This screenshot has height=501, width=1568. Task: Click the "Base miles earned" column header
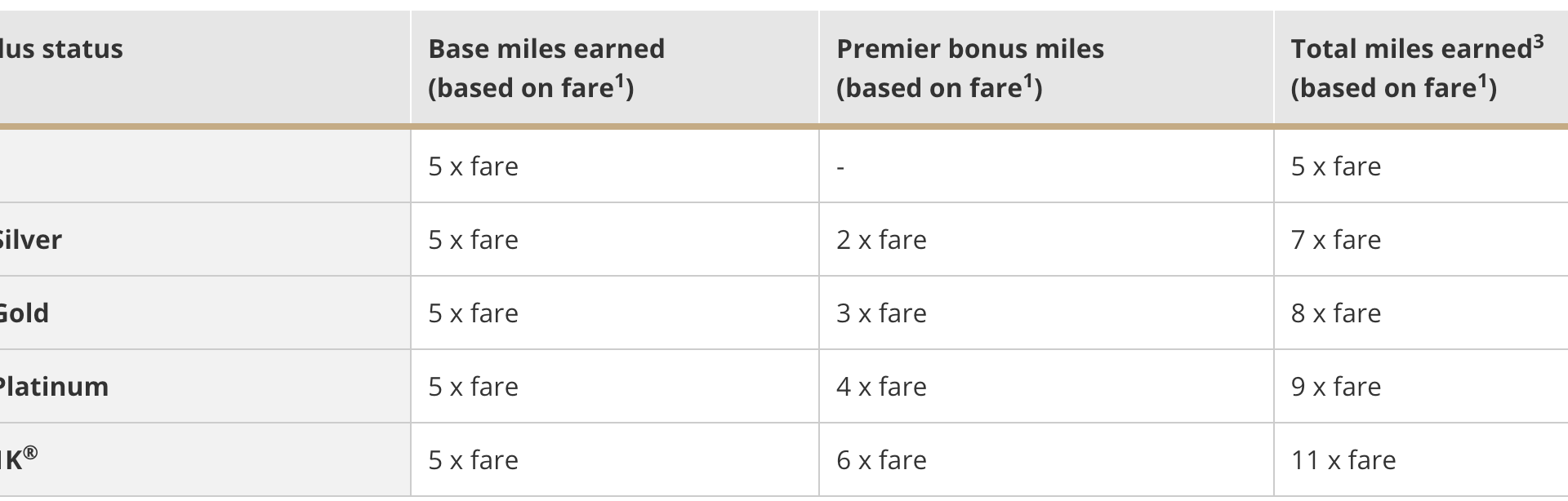pos(546,49)
